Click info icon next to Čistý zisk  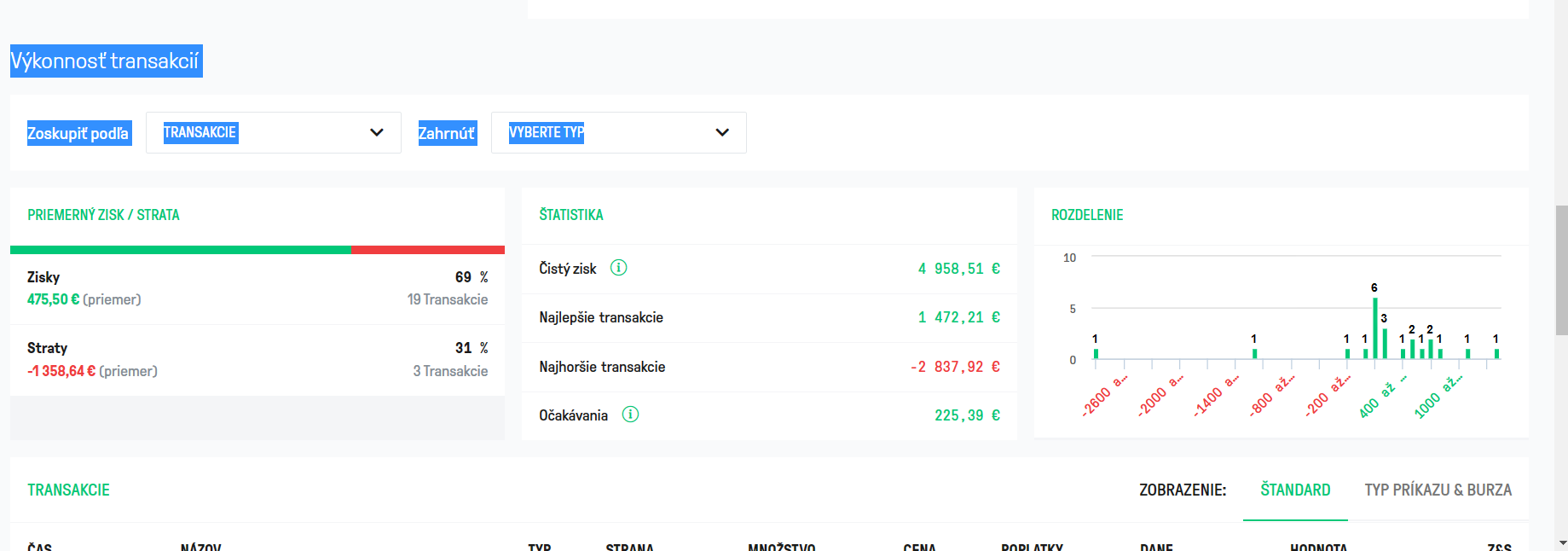pyautogui.click(x=619, y=268)
